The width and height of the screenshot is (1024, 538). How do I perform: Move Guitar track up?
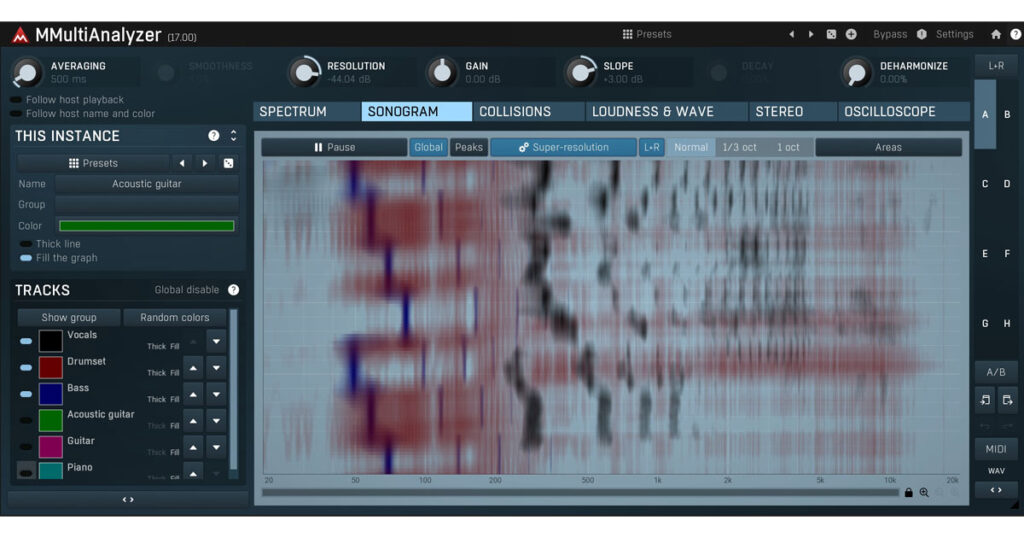tap(193, 448)
